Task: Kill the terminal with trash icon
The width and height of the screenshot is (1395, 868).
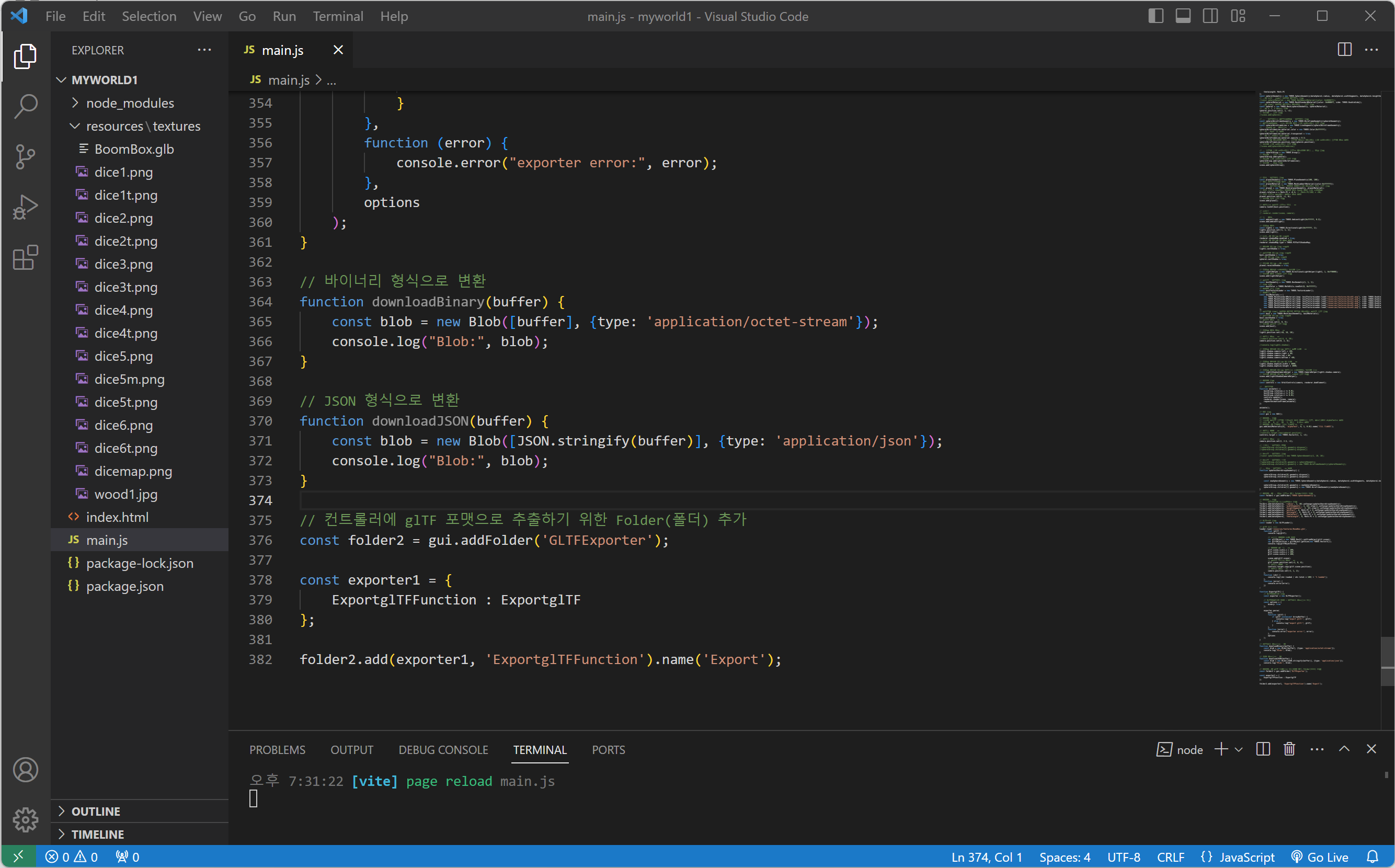Action: pyautogui.click(x=1289, y=749)
